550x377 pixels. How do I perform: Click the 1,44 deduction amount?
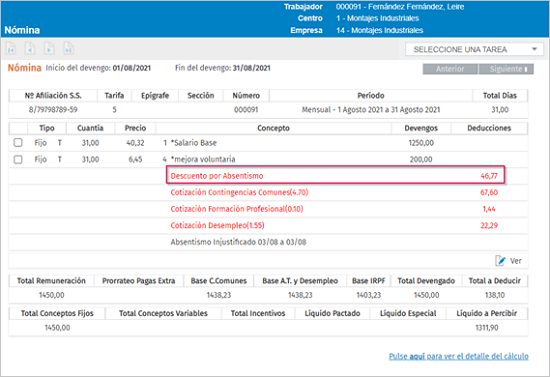489,209
